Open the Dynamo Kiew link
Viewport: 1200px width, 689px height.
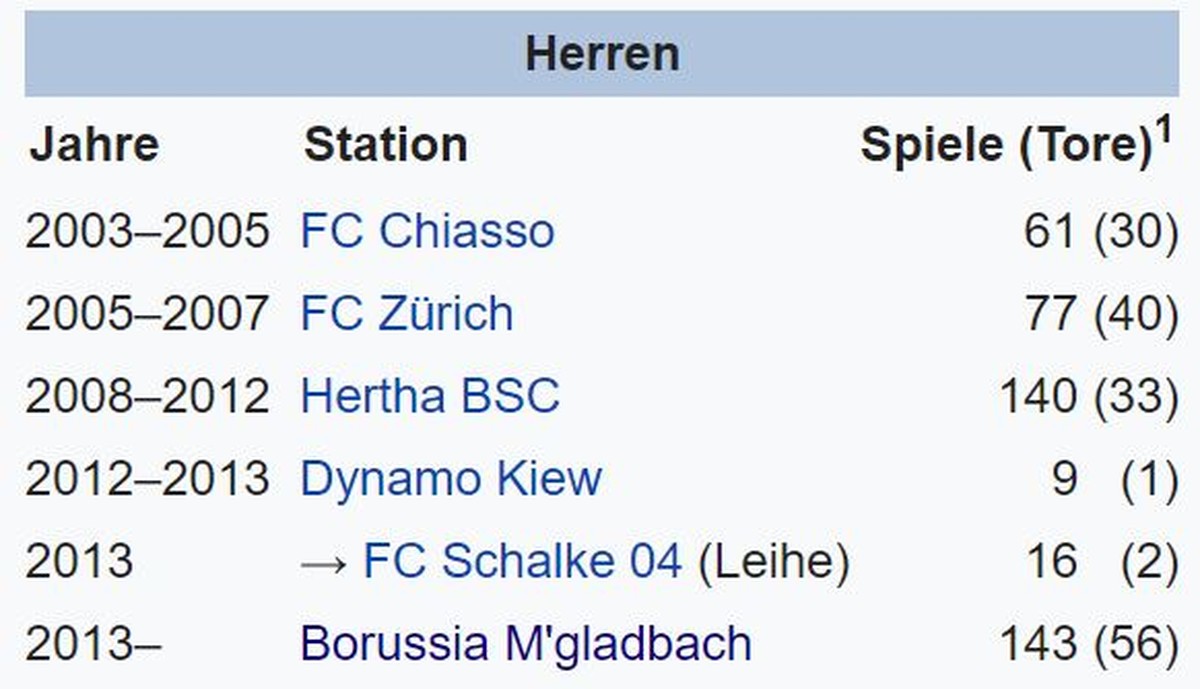[451, 480]
